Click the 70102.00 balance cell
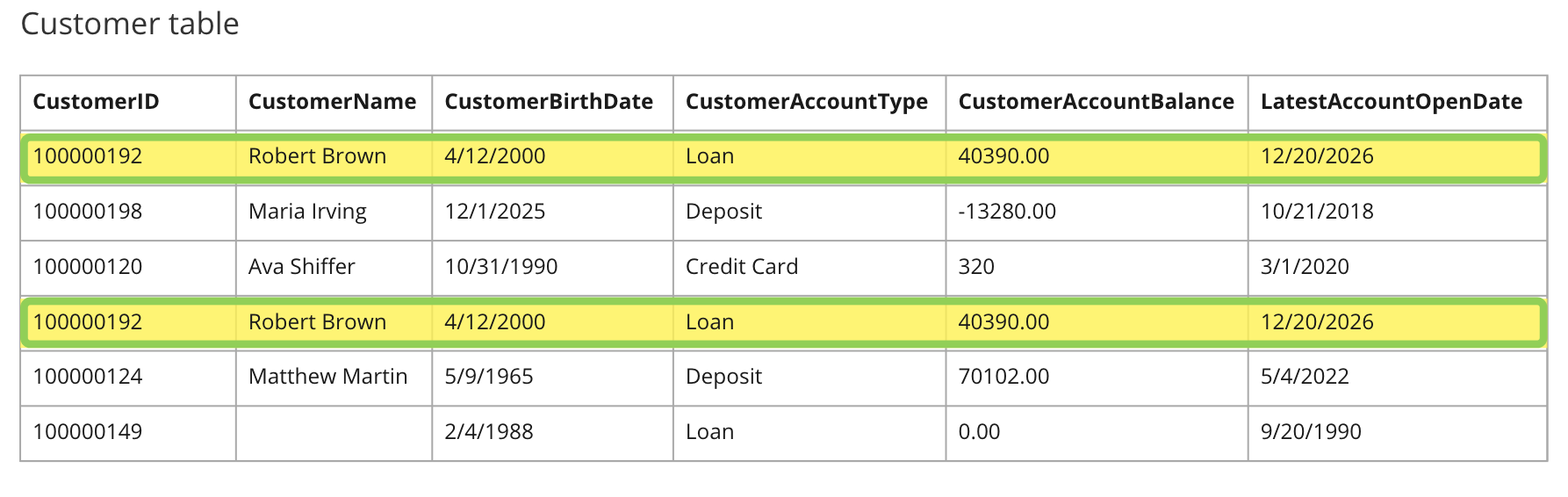The height and width of the screenshot is (497, 1568). pos(1097,378)
